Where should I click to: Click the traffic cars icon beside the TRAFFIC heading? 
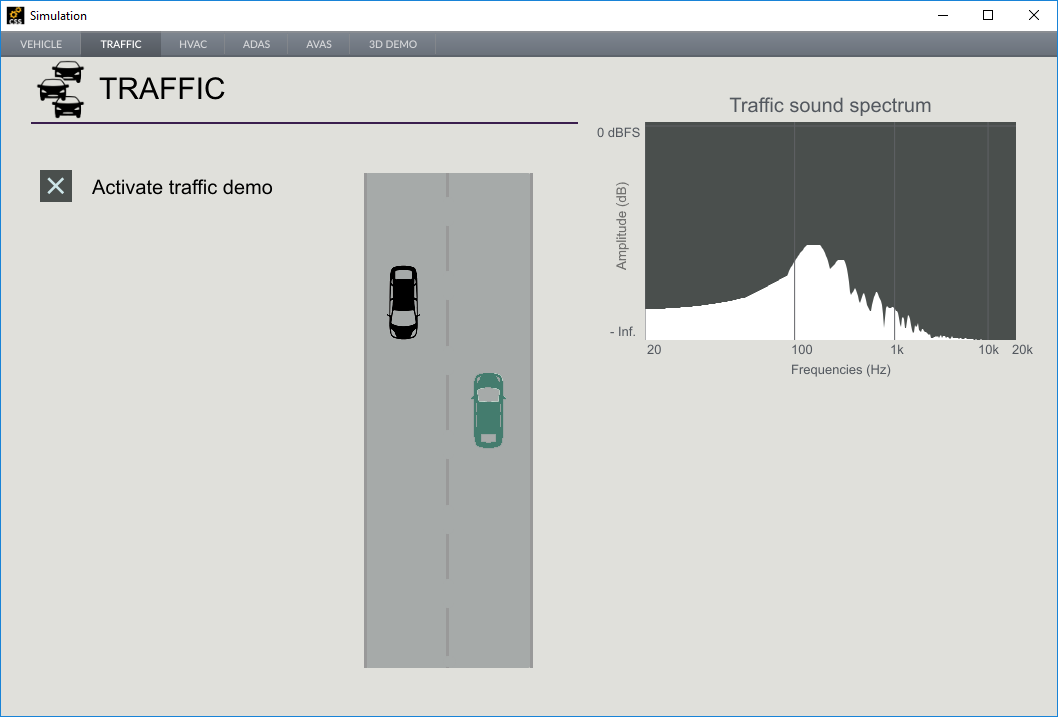click(60, 89)
